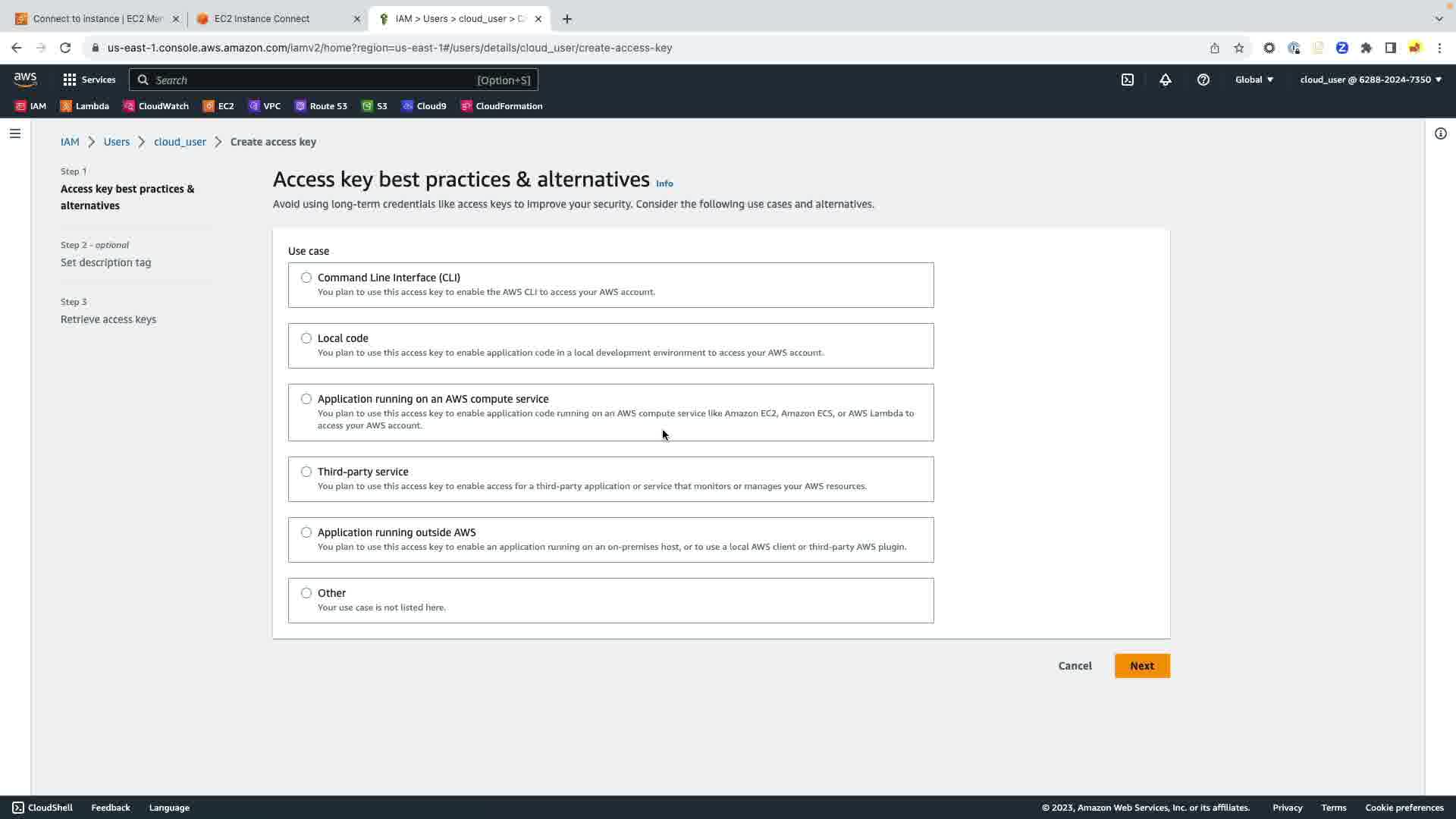Open the CloudFormation shortcut in favorites bar
Image resolution: width=1456 pixels, height=819 pixels.
[501, 106]
